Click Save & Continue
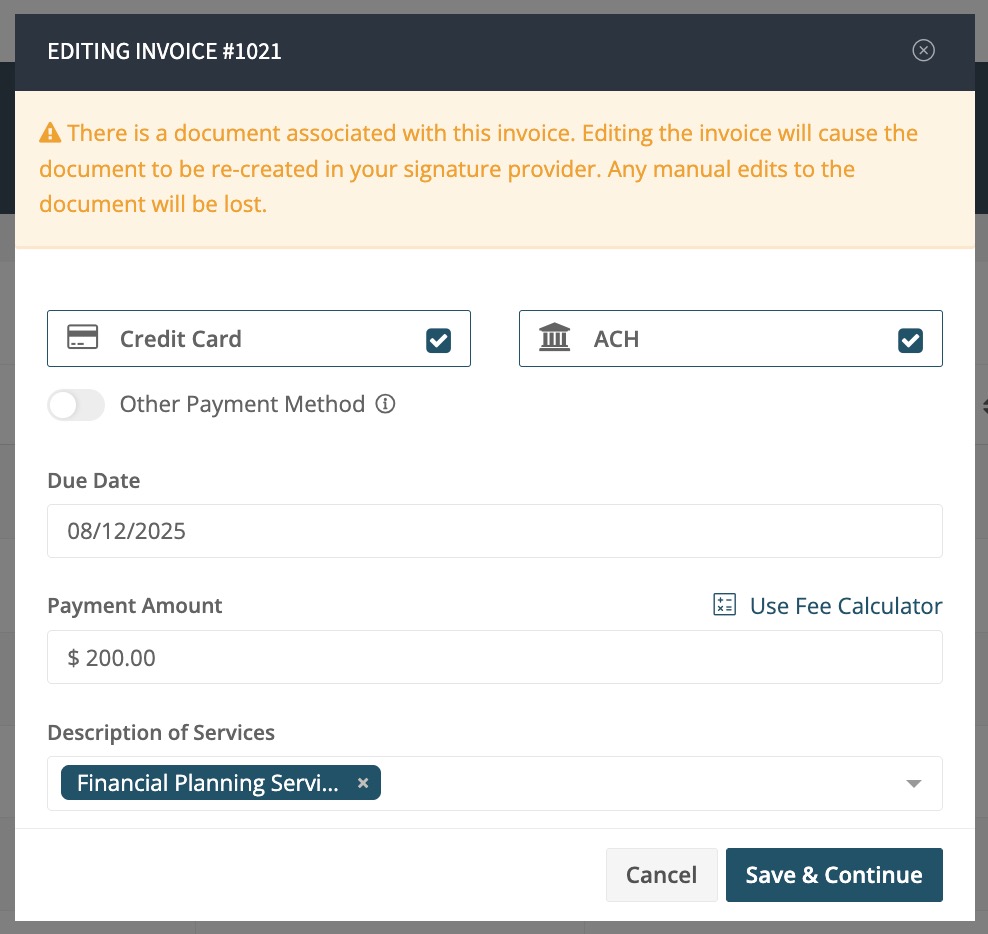Screen dimensions: 988x934 point(834,875)
